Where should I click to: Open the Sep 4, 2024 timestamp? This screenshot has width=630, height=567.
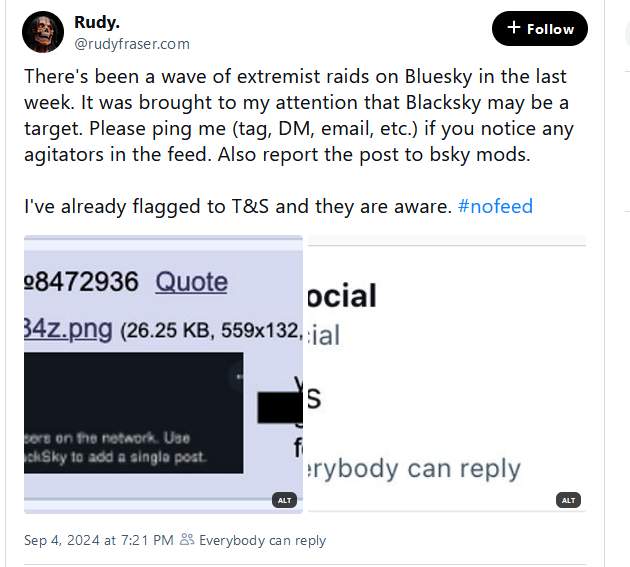point(98,540)
